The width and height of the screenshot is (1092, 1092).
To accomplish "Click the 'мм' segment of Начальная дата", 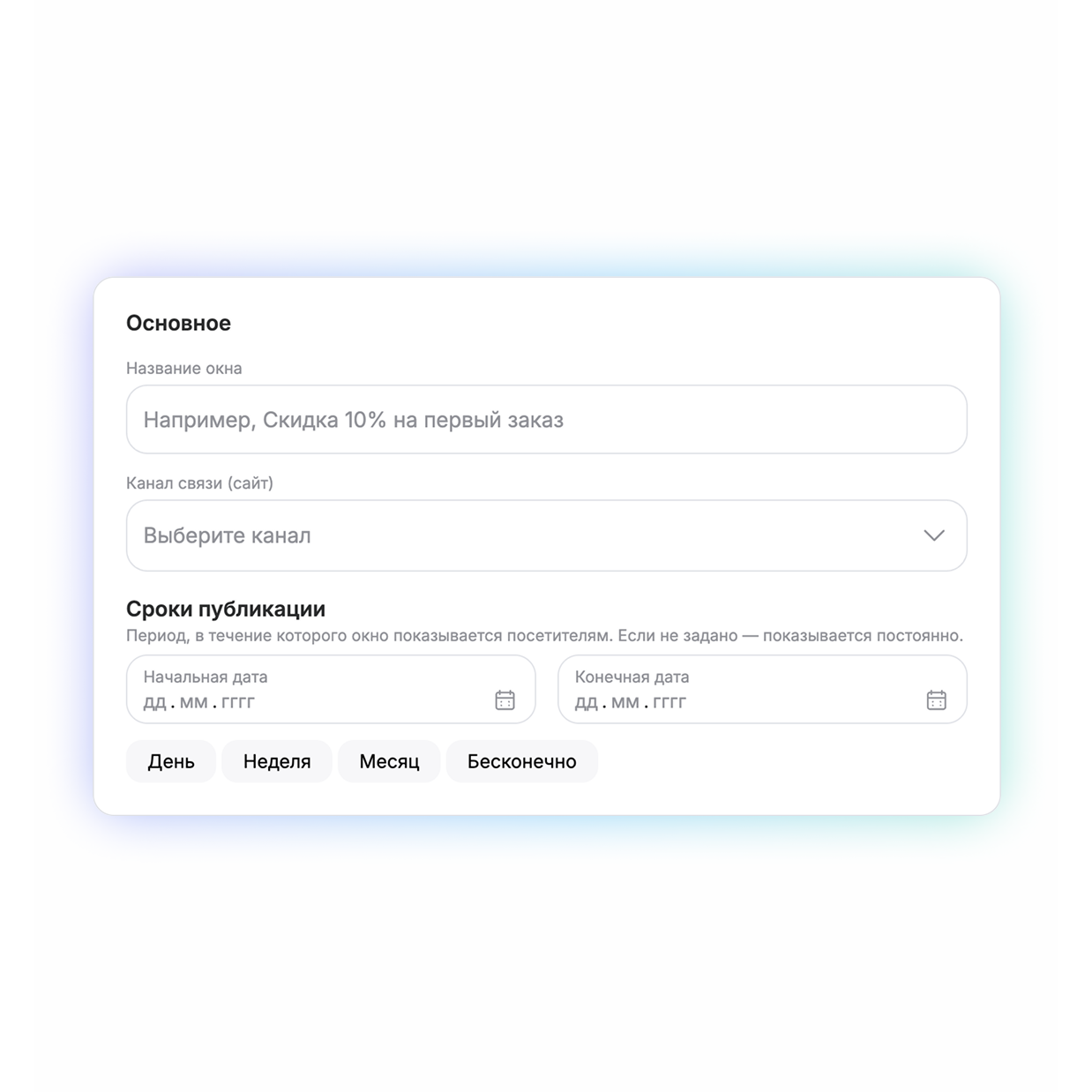I will [193, 703].
